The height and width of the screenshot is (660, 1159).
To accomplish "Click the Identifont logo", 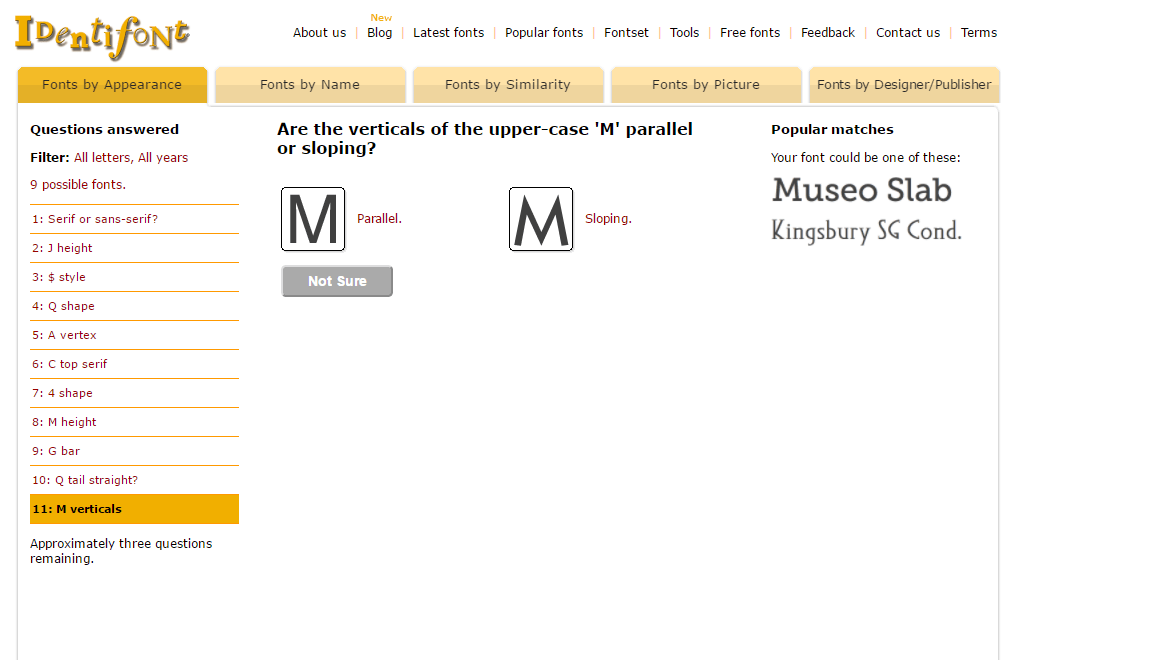I will tap(102, 35).
